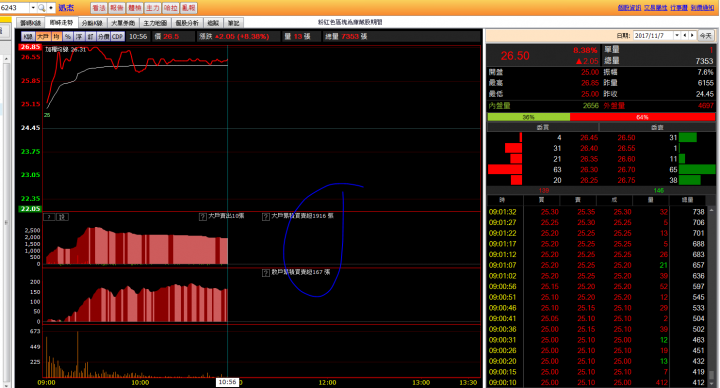Click the ? icon beside 大戶賣出10張
The height and width of the screenshot is (388, 720).
[202, 216]
